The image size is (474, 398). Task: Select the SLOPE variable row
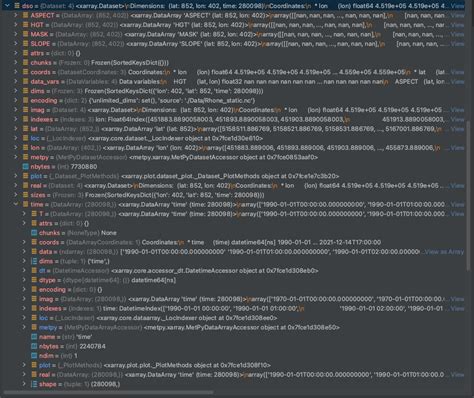pos(233,44)
